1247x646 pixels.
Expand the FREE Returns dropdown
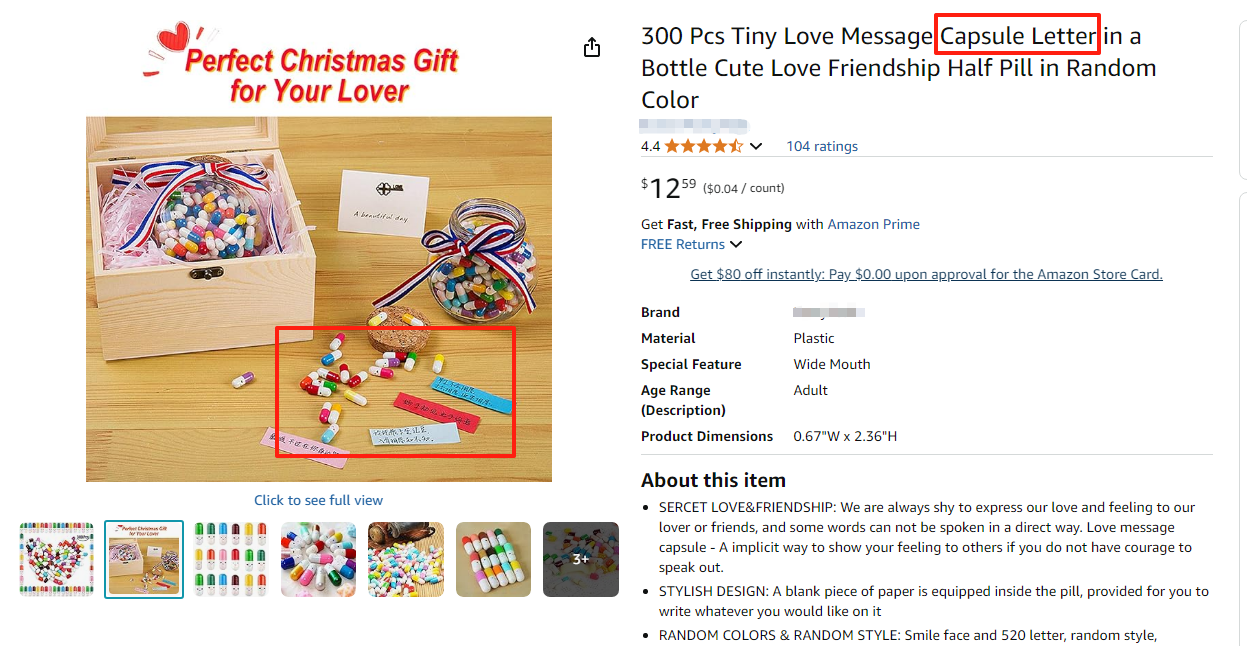click(736, 244)
